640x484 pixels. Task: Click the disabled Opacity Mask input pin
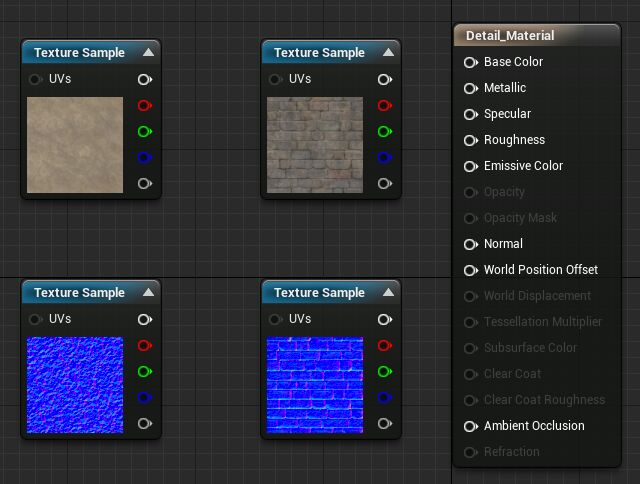tap(471, 218)
